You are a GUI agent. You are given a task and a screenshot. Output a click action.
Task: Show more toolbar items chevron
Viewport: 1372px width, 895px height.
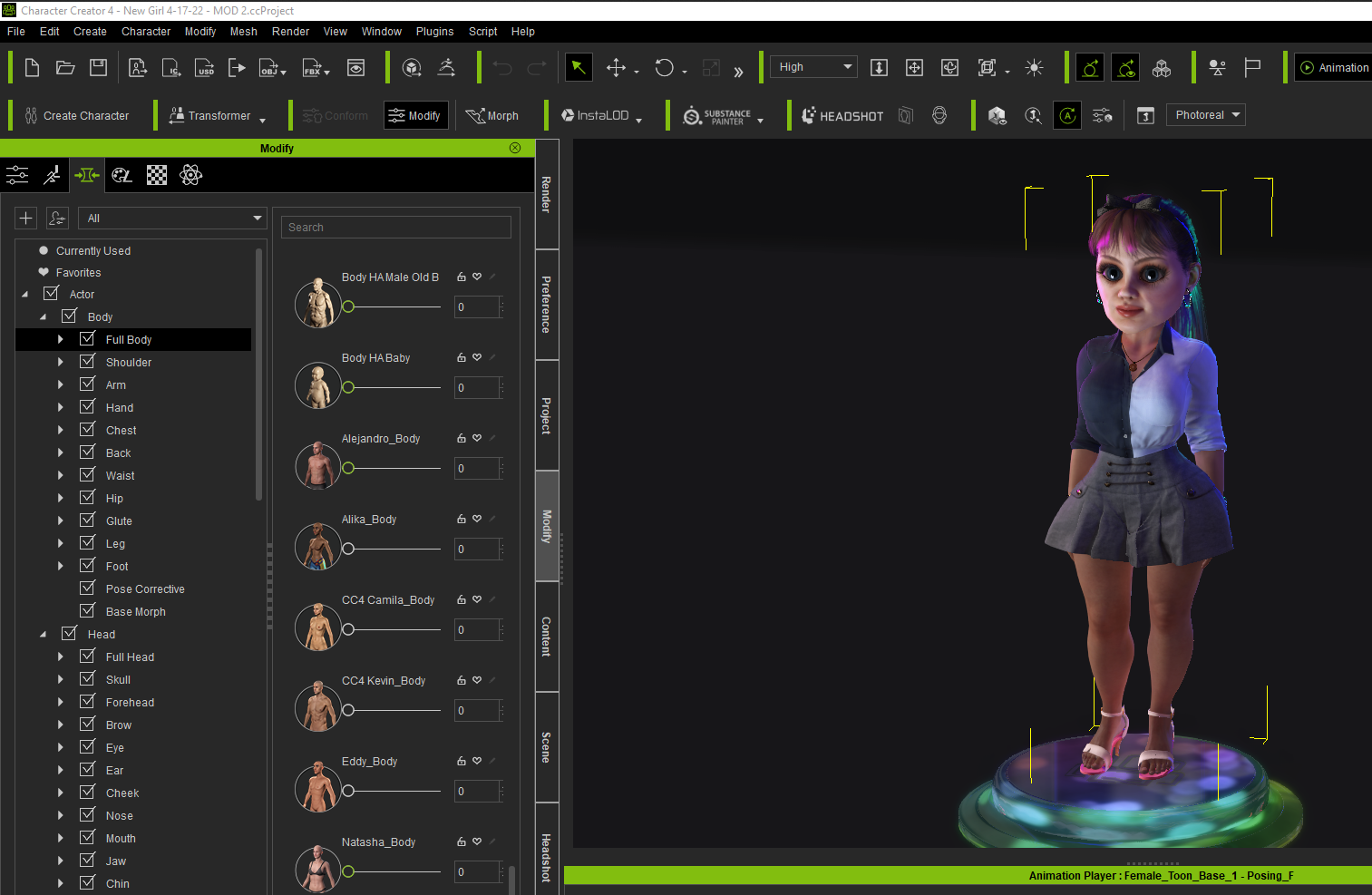tap(738, 72)
